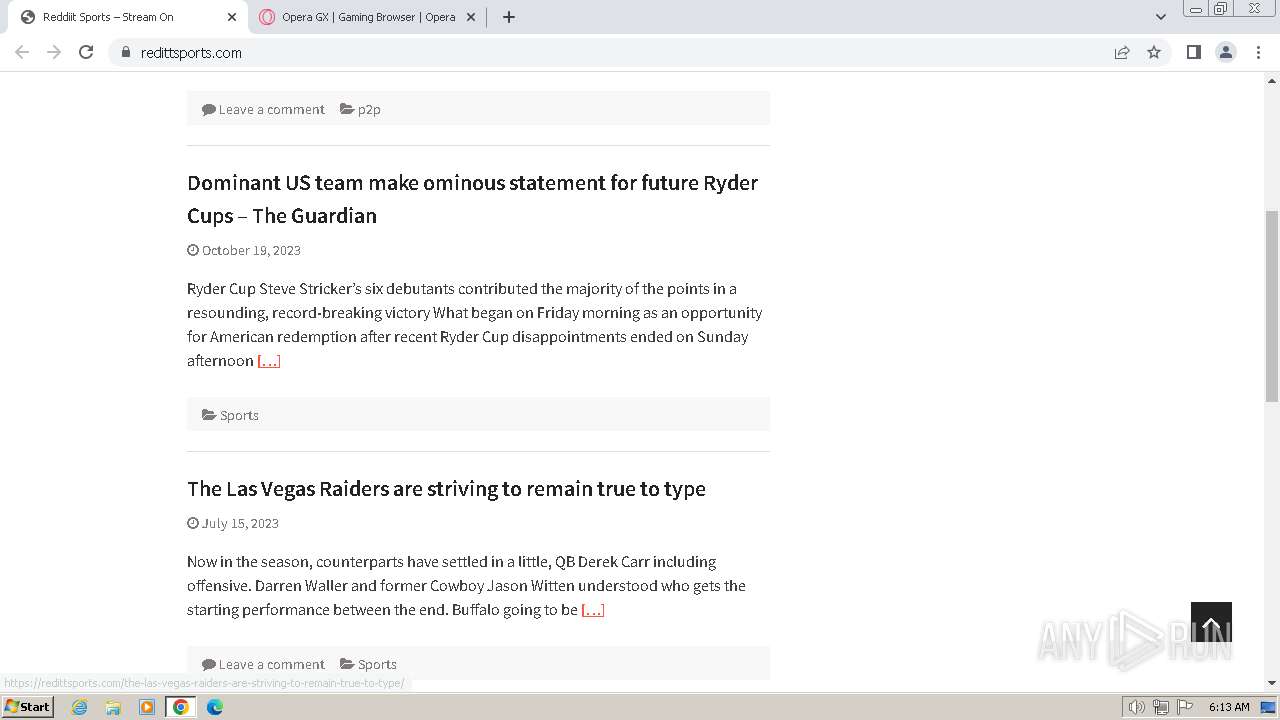Click the comment bubble icon on Raiders post
The image size is (1280, 720).
coord(209,664)
